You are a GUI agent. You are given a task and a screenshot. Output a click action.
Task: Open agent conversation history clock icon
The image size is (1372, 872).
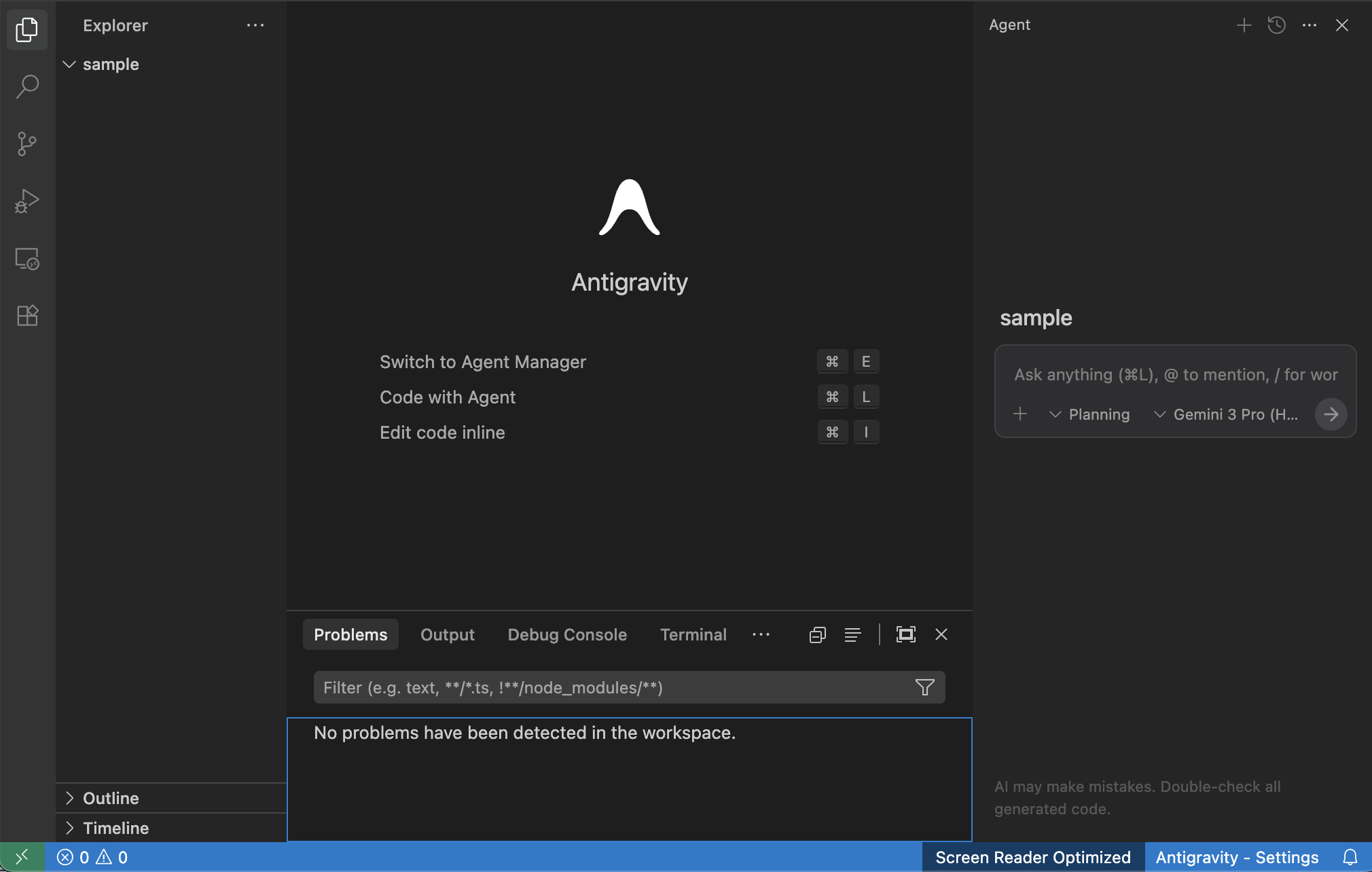click(1276, 25)
